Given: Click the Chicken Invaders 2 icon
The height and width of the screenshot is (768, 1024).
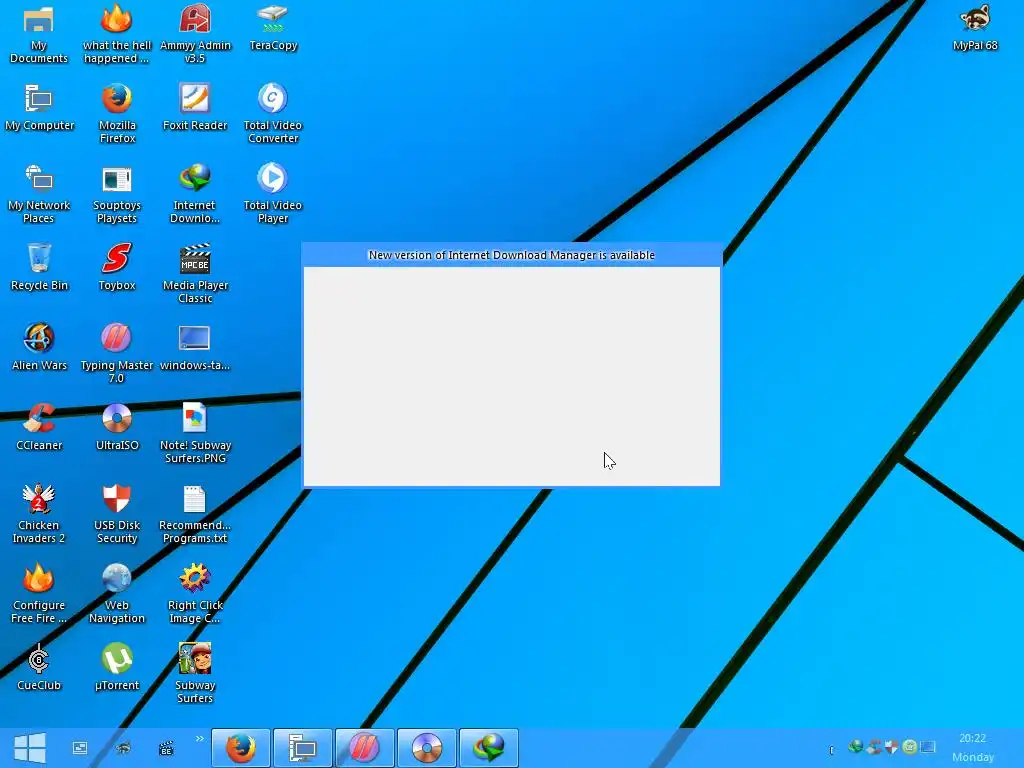Looking at the screenshot, I should click(39, 514).
